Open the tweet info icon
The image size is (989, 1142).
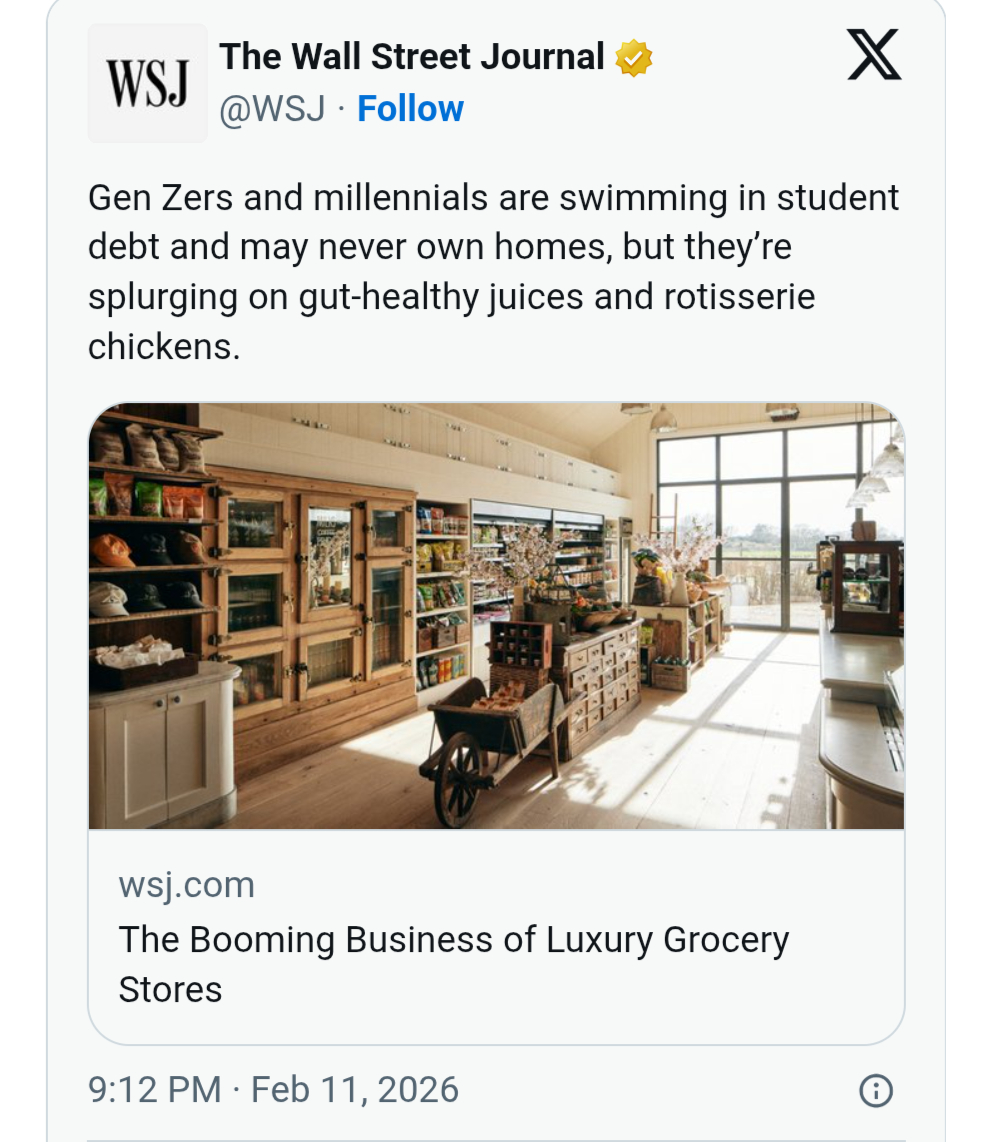tap(875, 1091)
